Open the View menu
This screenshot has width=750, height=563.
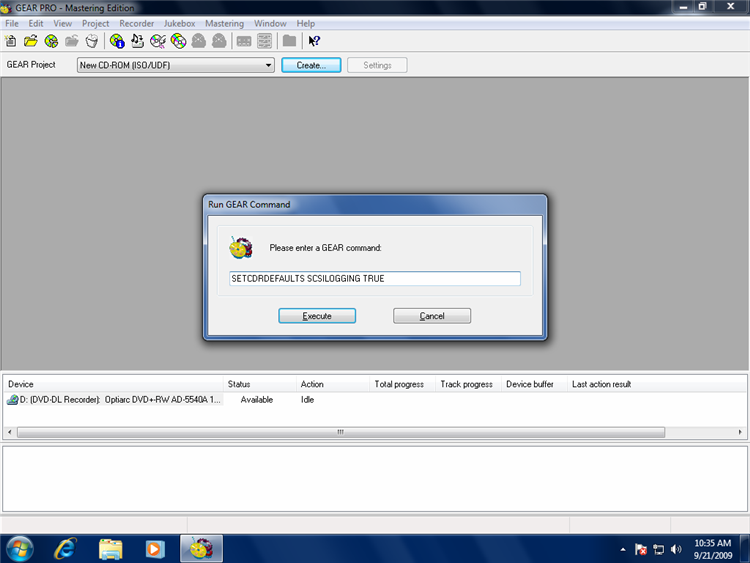[x=63, y=23]
